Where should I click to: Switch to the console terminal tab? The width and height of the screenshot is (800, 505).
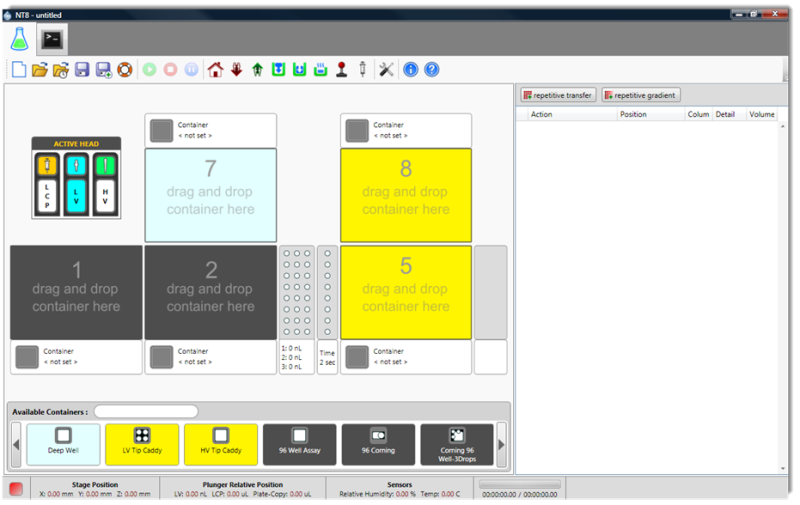(x=51, y=39)
